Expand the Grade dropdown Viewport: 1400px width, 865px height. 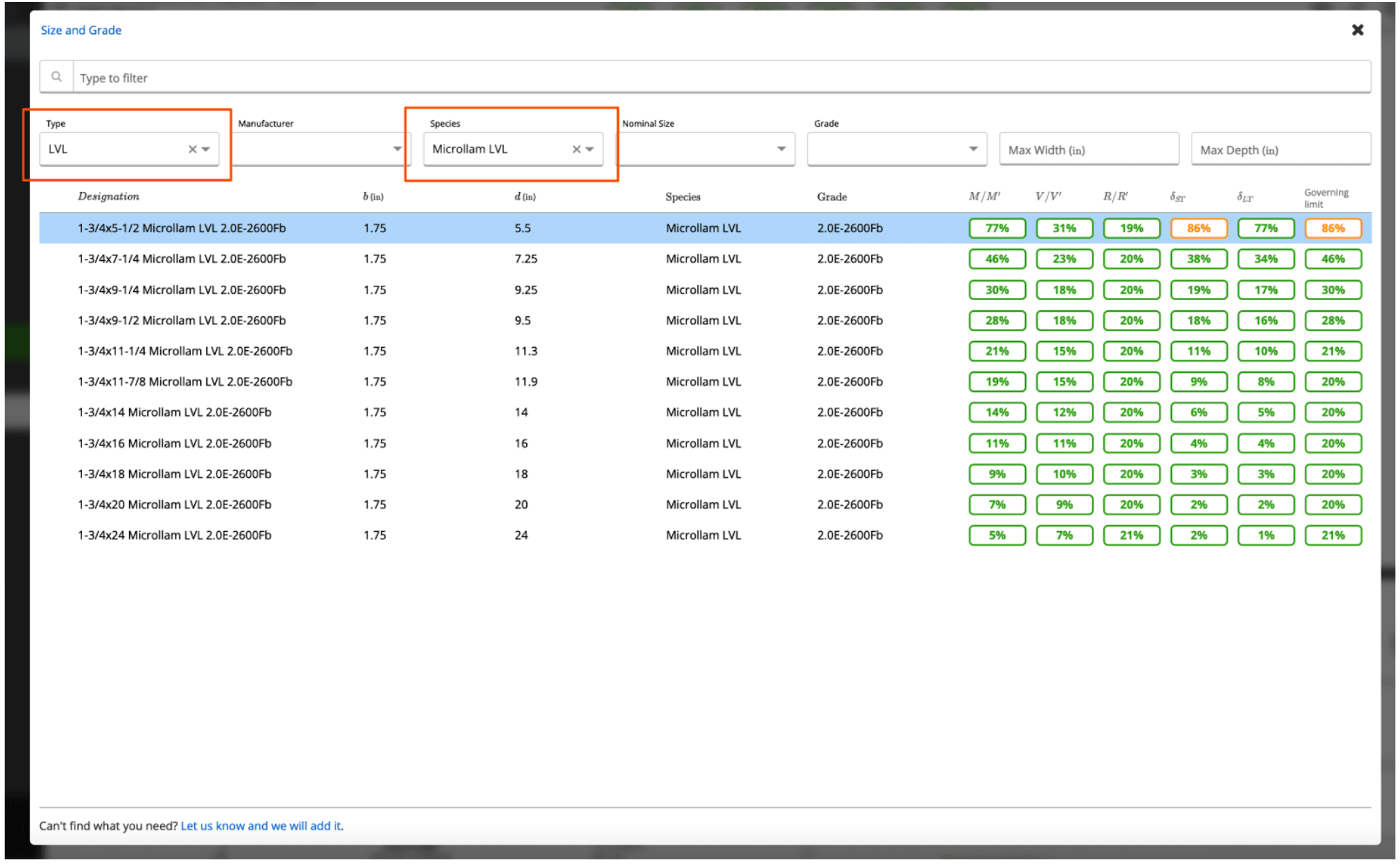pos(974,149)
